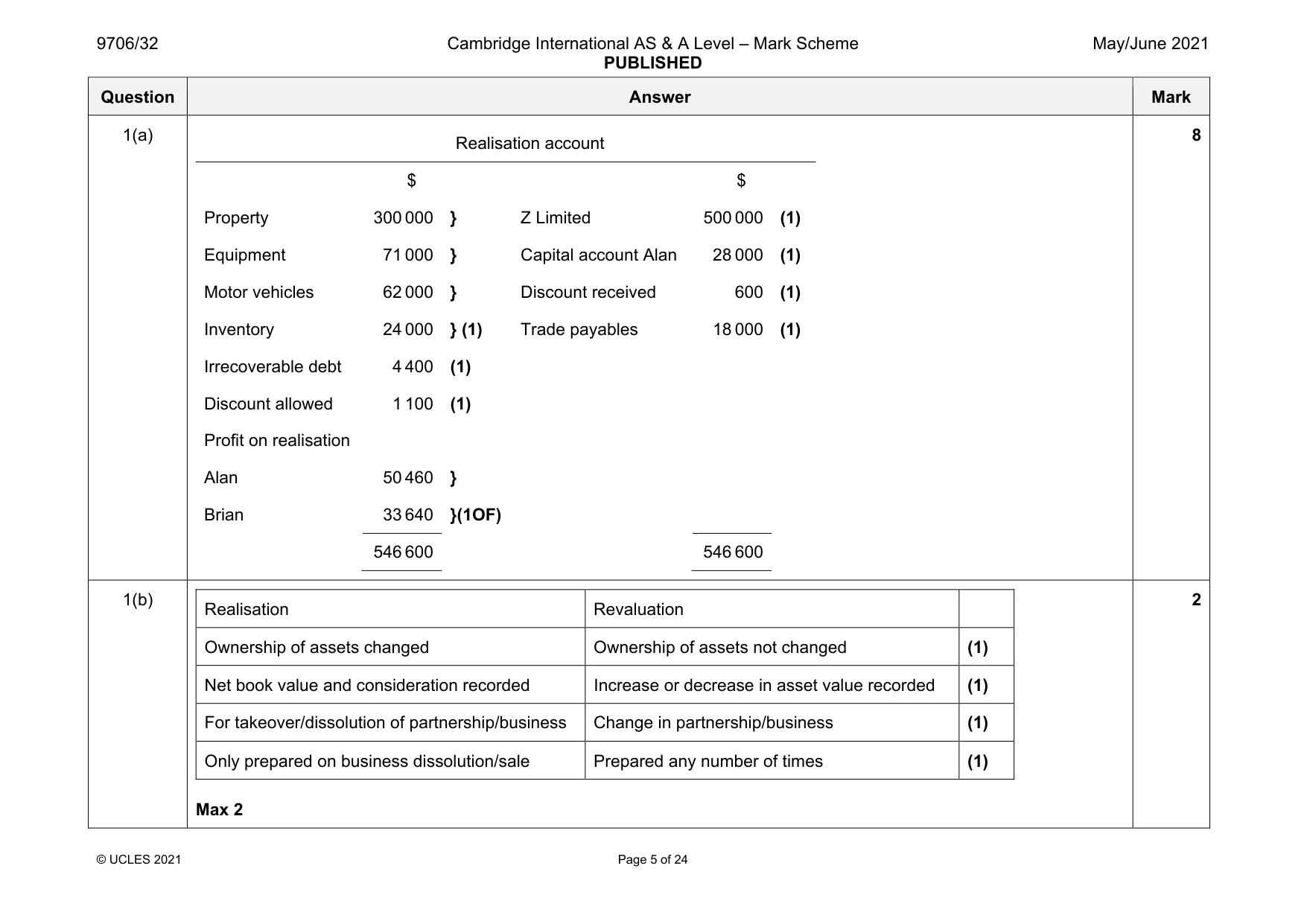Click the 'May/June 2021' header text
The image size is (1307, 924).
1150,44
